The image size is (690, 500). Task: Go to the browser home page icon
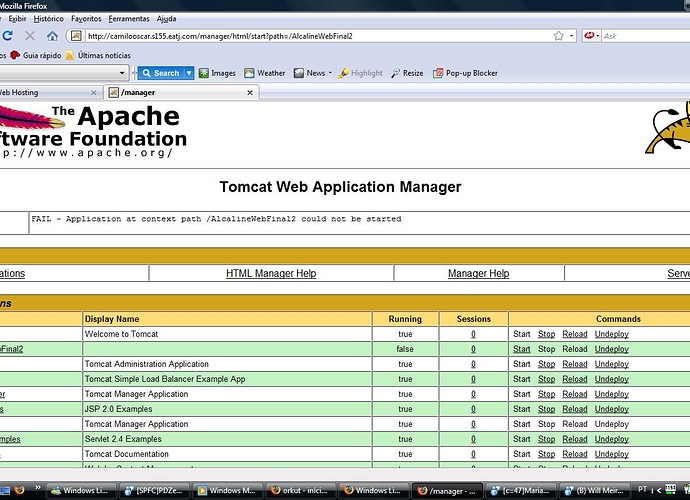(x=52, y=36)
